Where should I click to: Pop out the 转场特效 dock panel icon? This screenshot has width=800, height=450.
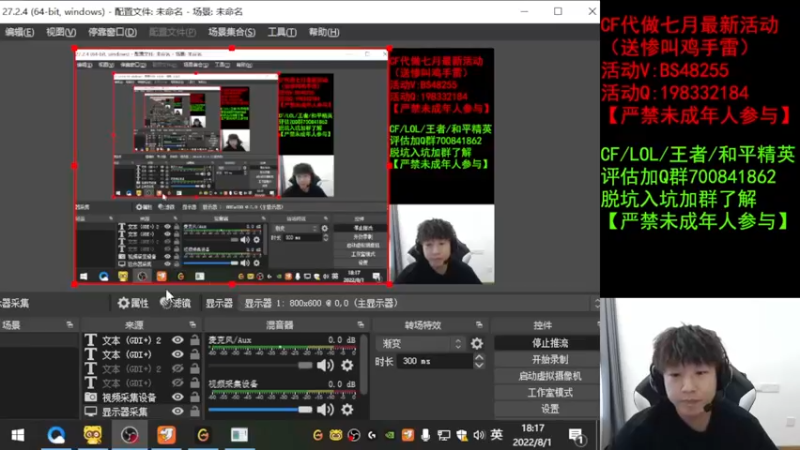click(x=479, y=324)
